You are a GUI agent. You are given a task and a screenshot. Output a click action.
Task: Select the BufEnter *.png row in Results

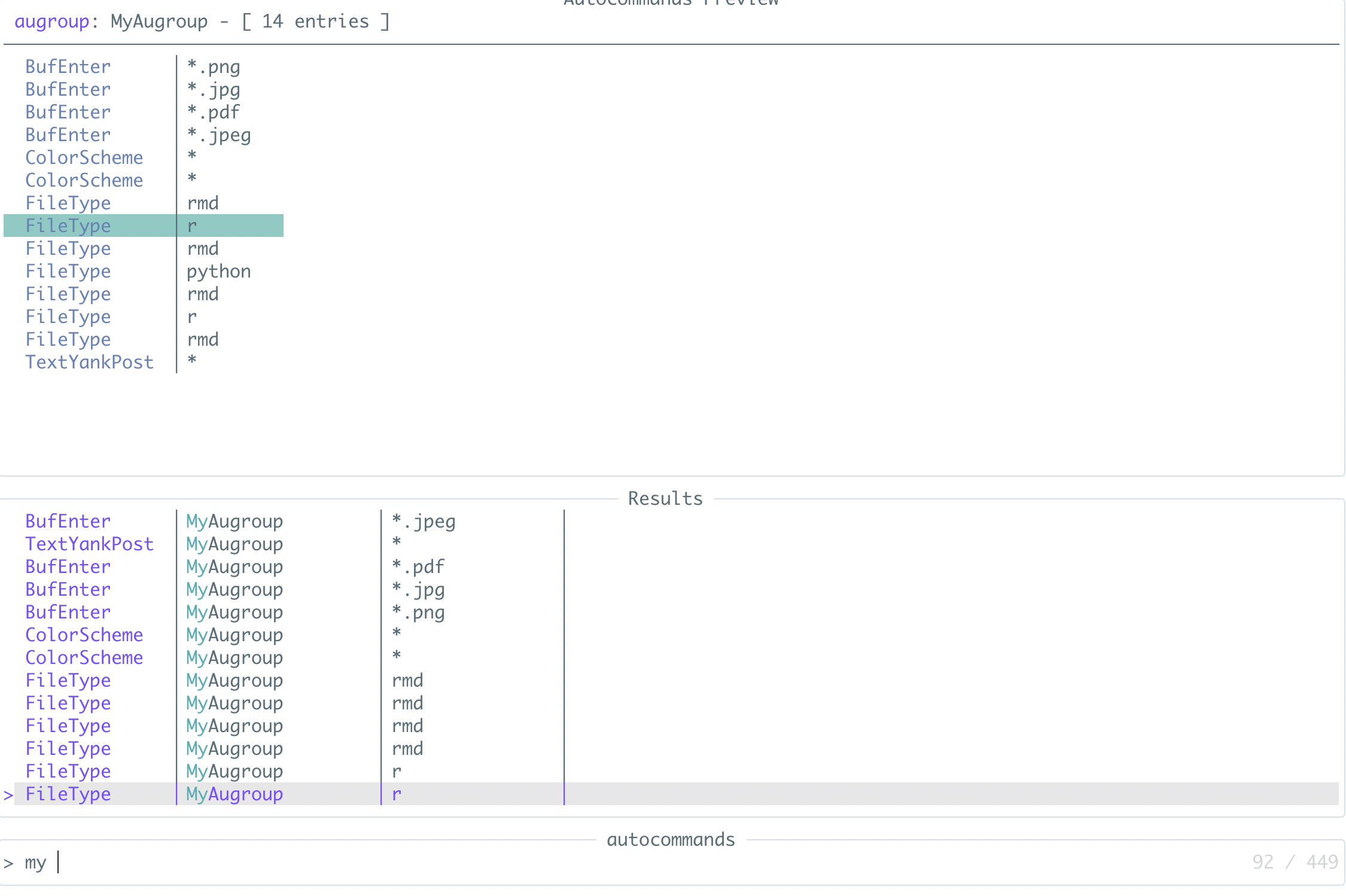tap(239, 612)
